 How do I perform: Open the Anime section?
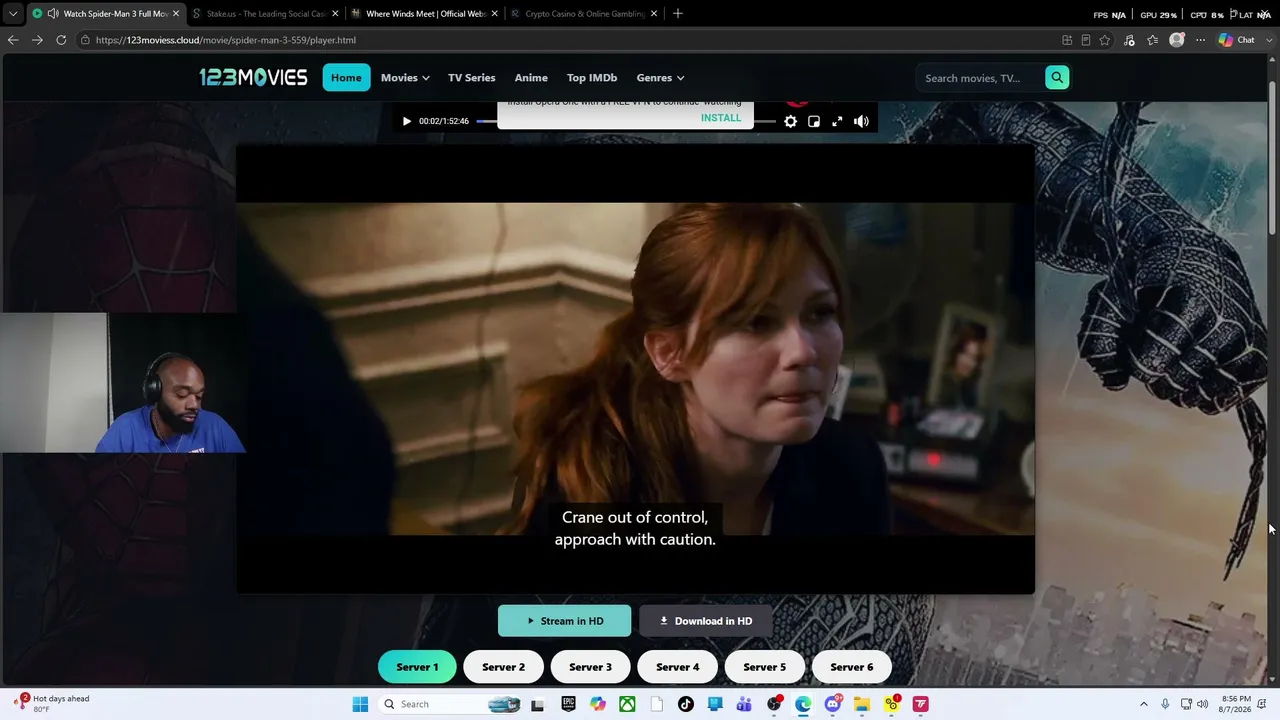531,77
